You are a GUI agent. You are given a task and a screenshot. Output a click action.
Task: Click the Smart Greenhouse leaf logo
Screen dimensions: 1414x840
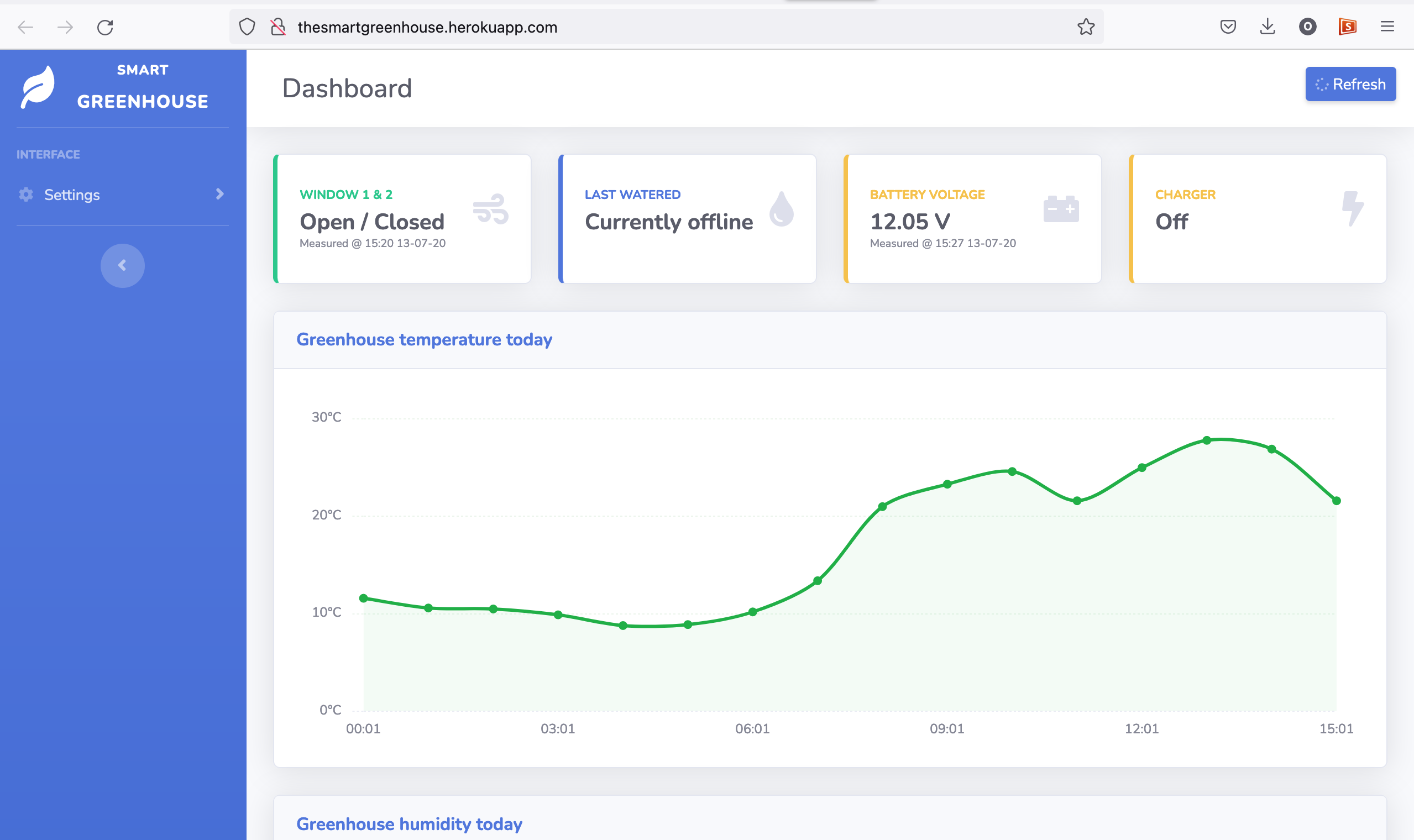click(38, 86)
